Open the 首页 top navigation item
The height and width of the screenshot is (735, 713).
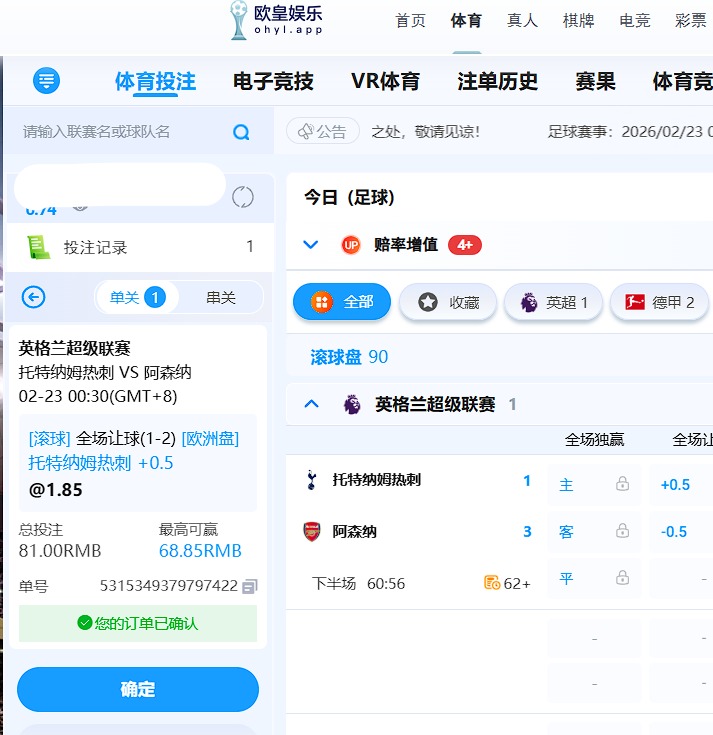pyautogui.click(x=410, y=21)
